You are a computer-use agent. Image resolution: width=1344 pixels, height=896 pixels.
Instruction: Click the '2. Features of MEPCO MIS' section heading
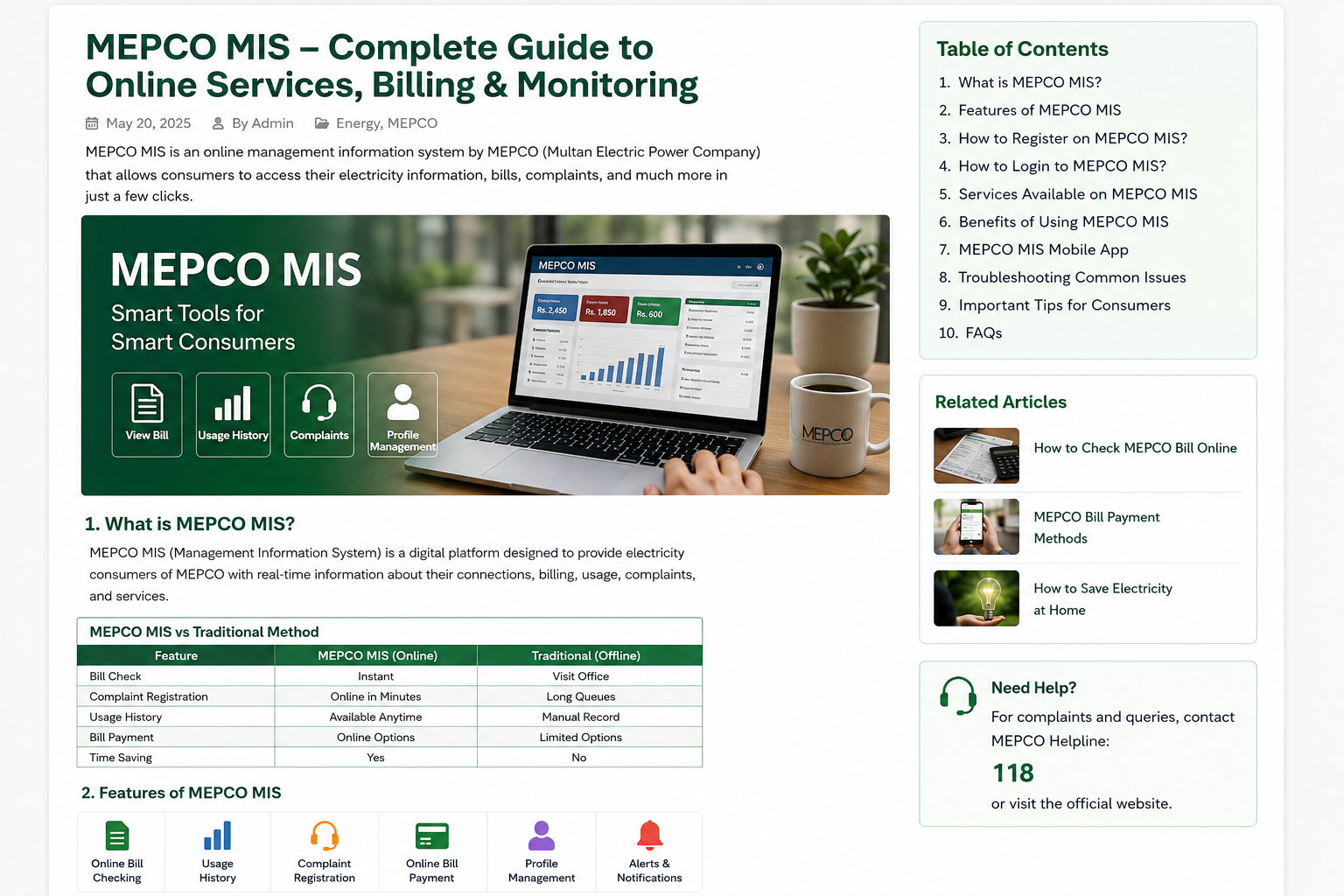tap(181, 793)
